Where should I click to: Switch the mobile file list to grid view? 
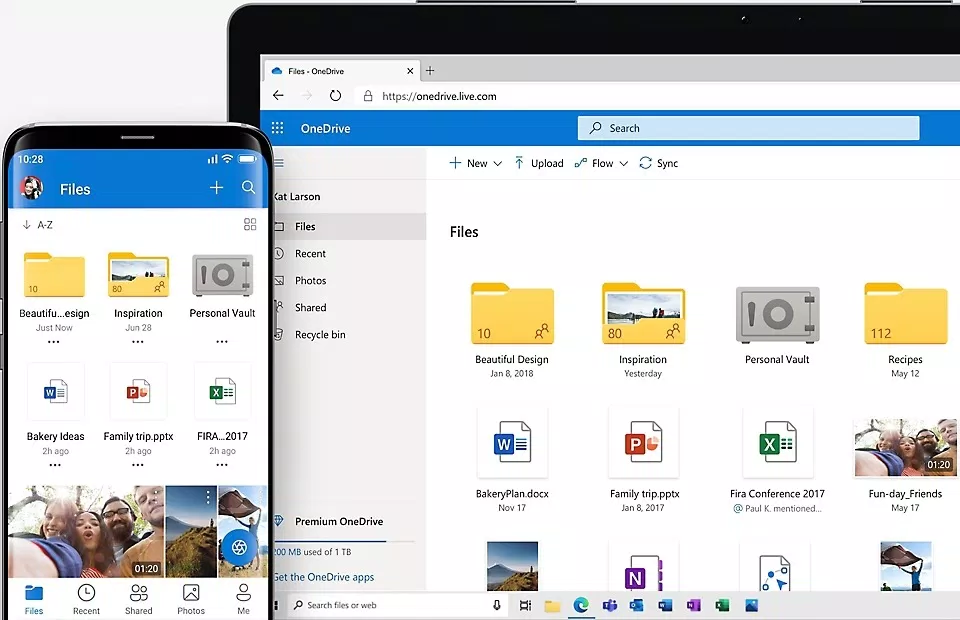(250, 224)
